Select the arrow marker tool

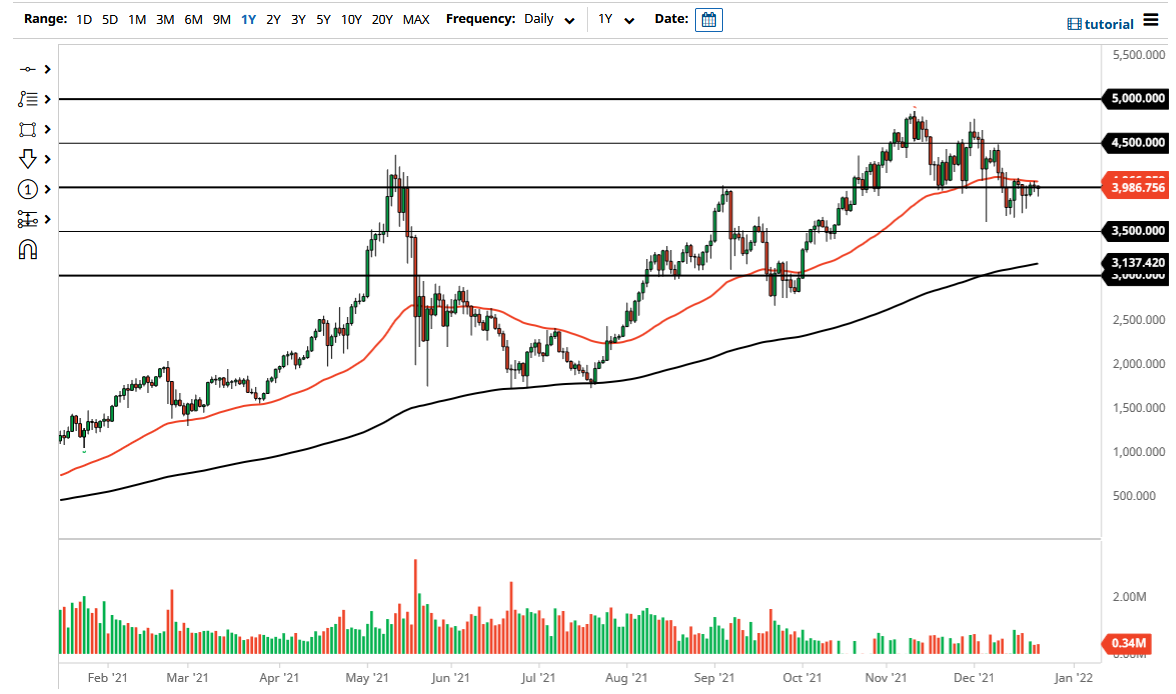click(28, 159)
